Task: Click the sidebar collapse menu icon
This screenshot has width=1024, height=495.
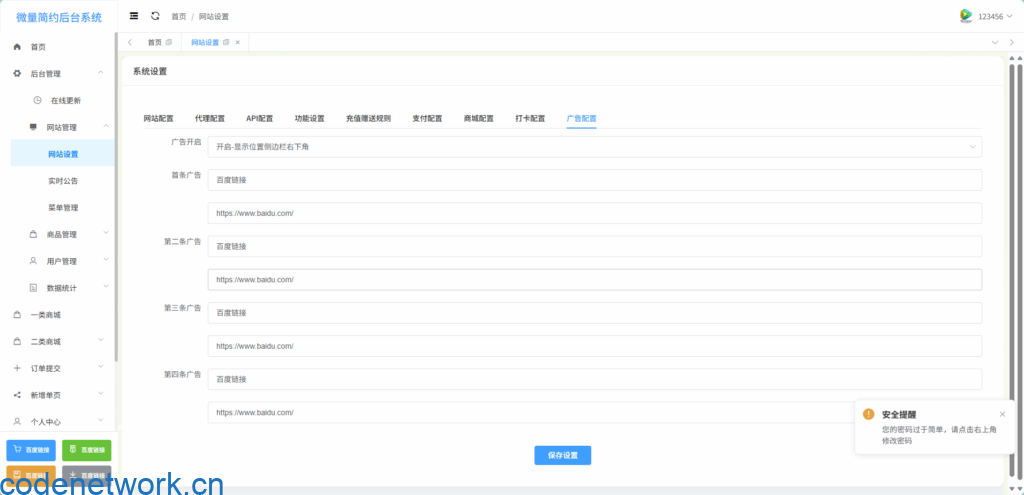Action: pyautogui.click(x=134, y=16)
